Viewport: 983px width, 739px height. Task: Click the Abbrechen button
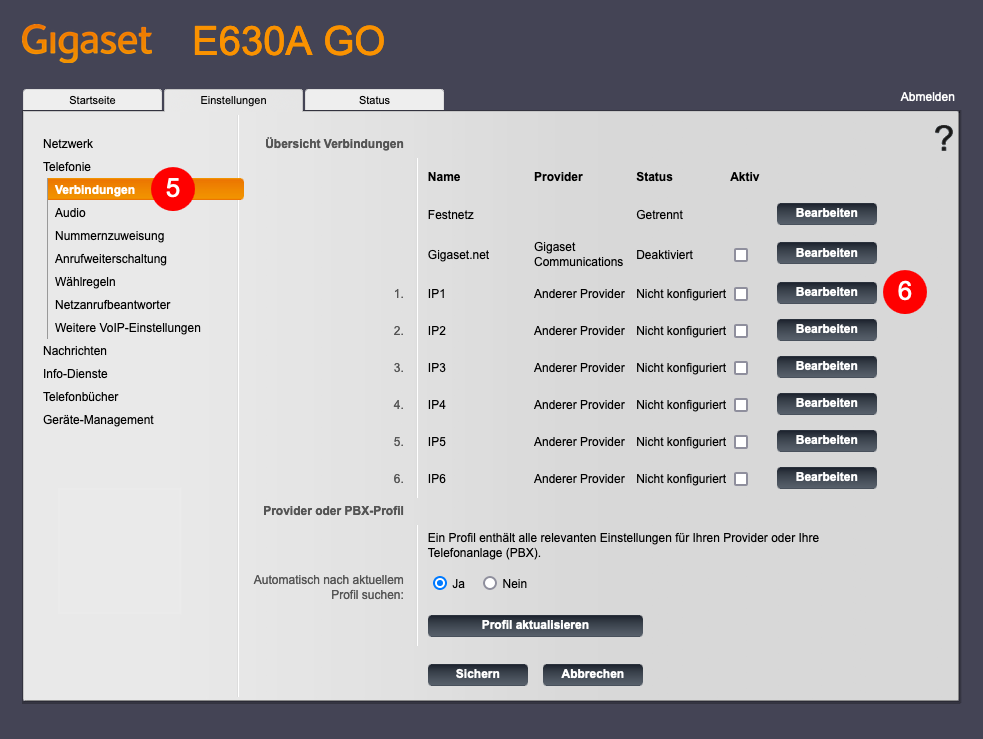[592, 674]
